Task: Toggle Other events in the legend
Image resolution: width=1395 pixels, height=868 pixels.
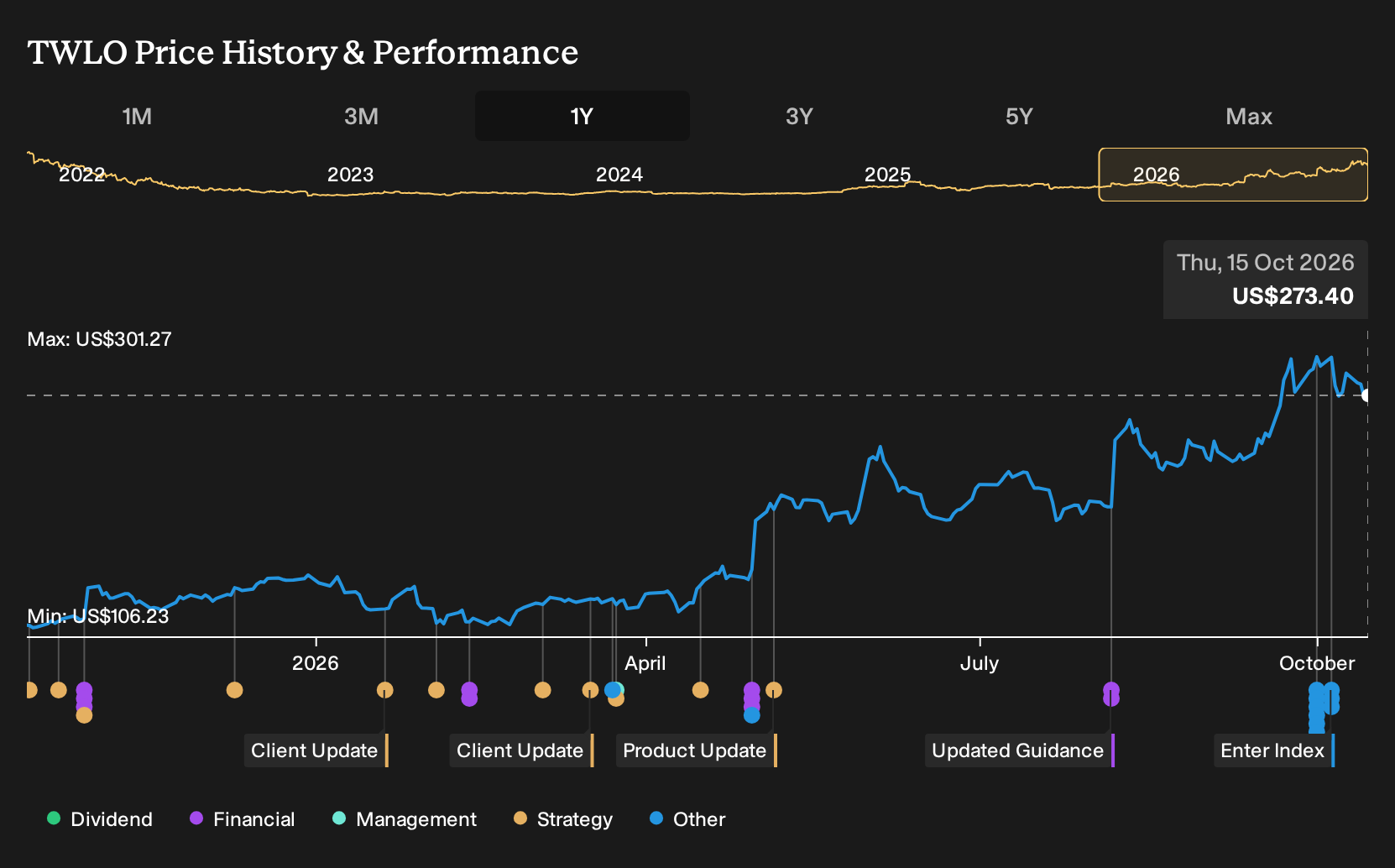Action: click(x=687, y=819)
